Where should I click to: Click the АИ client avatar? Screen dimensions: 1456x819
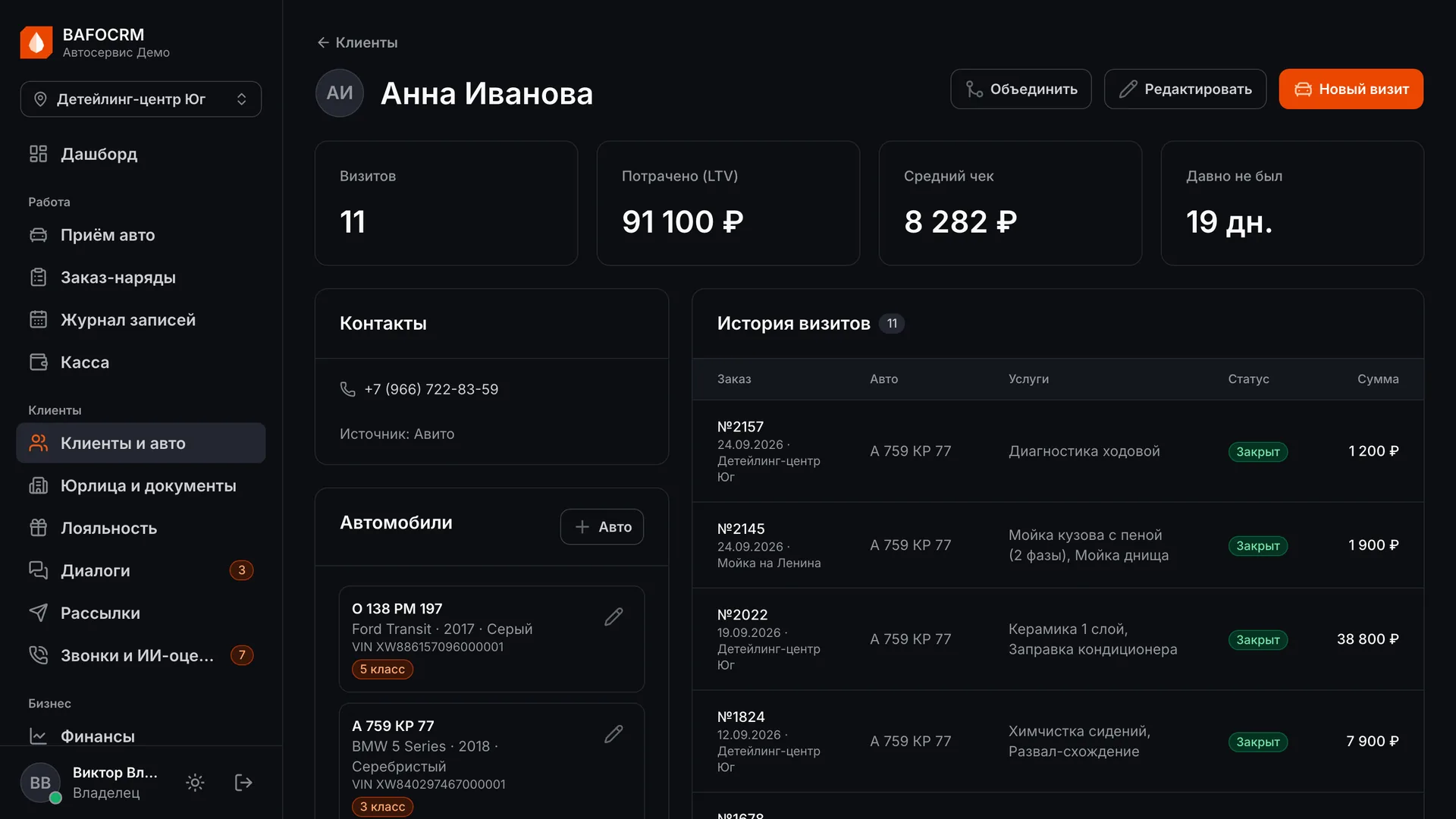(340, 93)
